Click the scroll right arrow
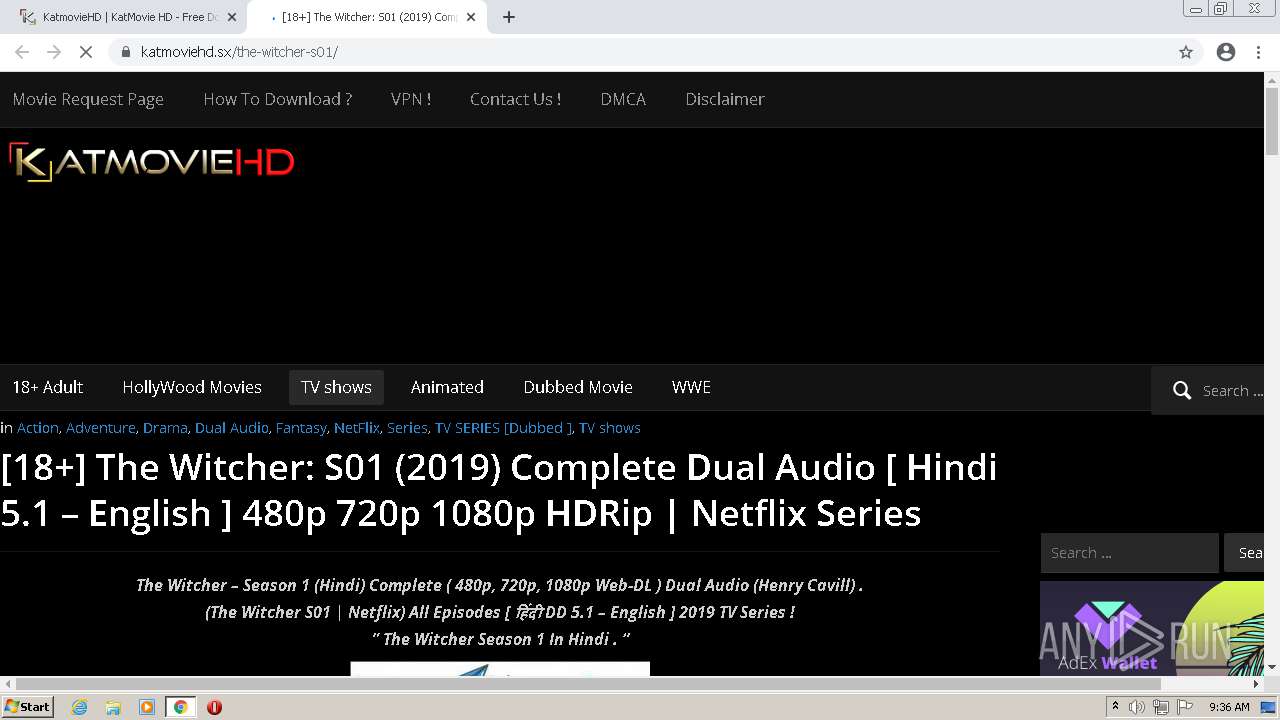This screenshot has height=720, width=1280. [x=1257, y=684]
